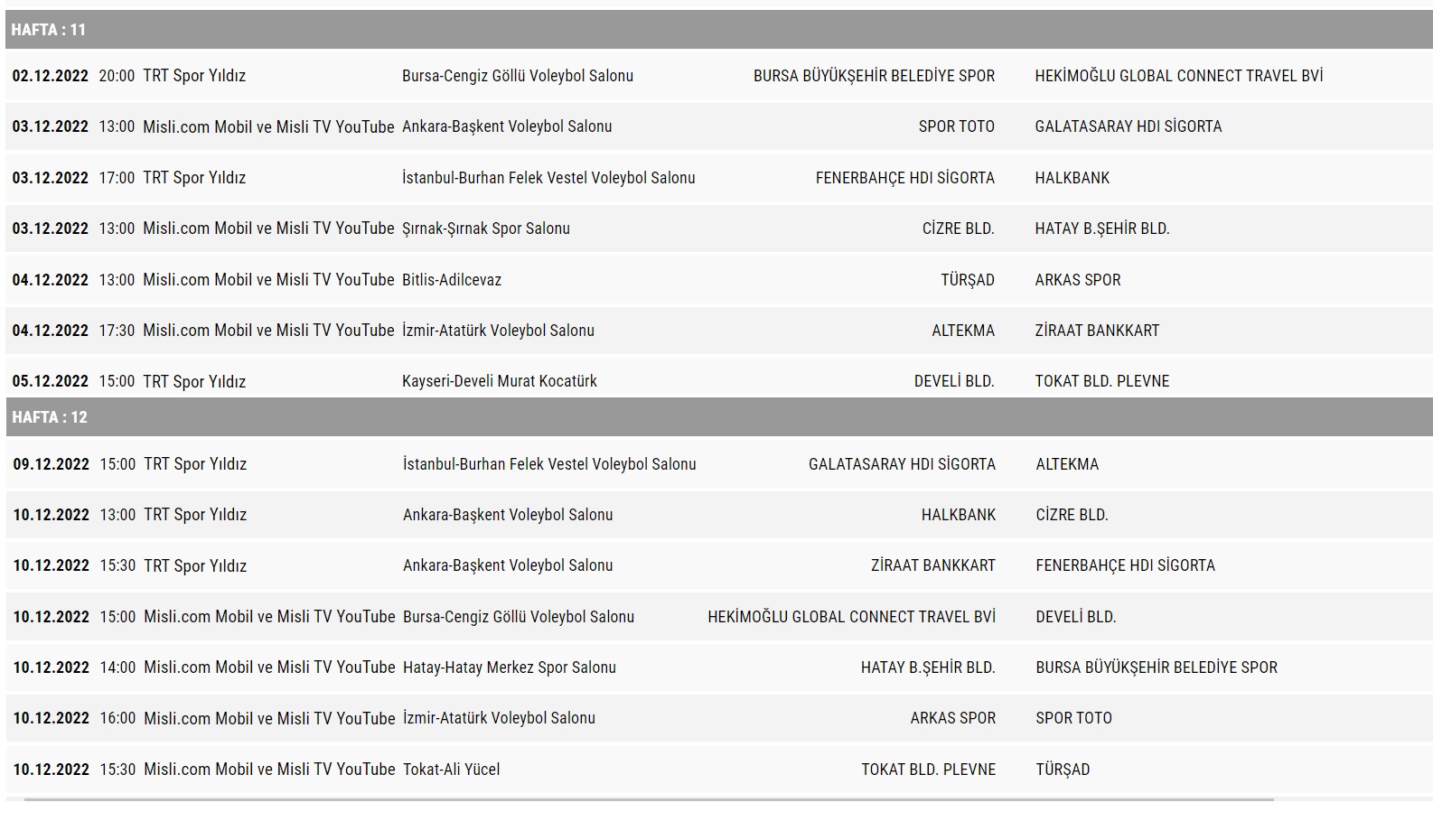Select home team Bursa Büyükşehir Belediye Spor on 02.12.2022

[873, 76]
